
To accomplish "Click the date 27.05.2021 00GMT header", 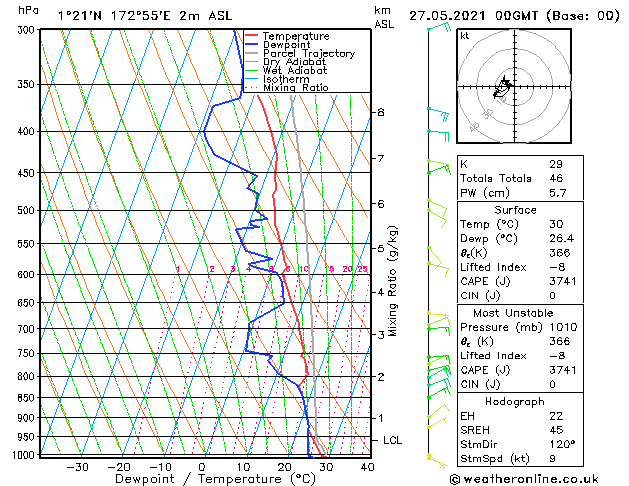I will [474, 16].
